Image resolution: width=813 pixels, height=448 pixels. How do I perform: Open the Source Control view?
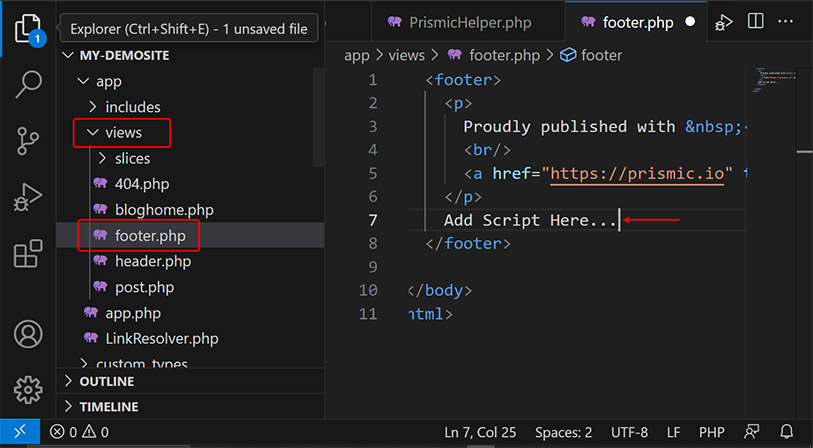(28, 141)
